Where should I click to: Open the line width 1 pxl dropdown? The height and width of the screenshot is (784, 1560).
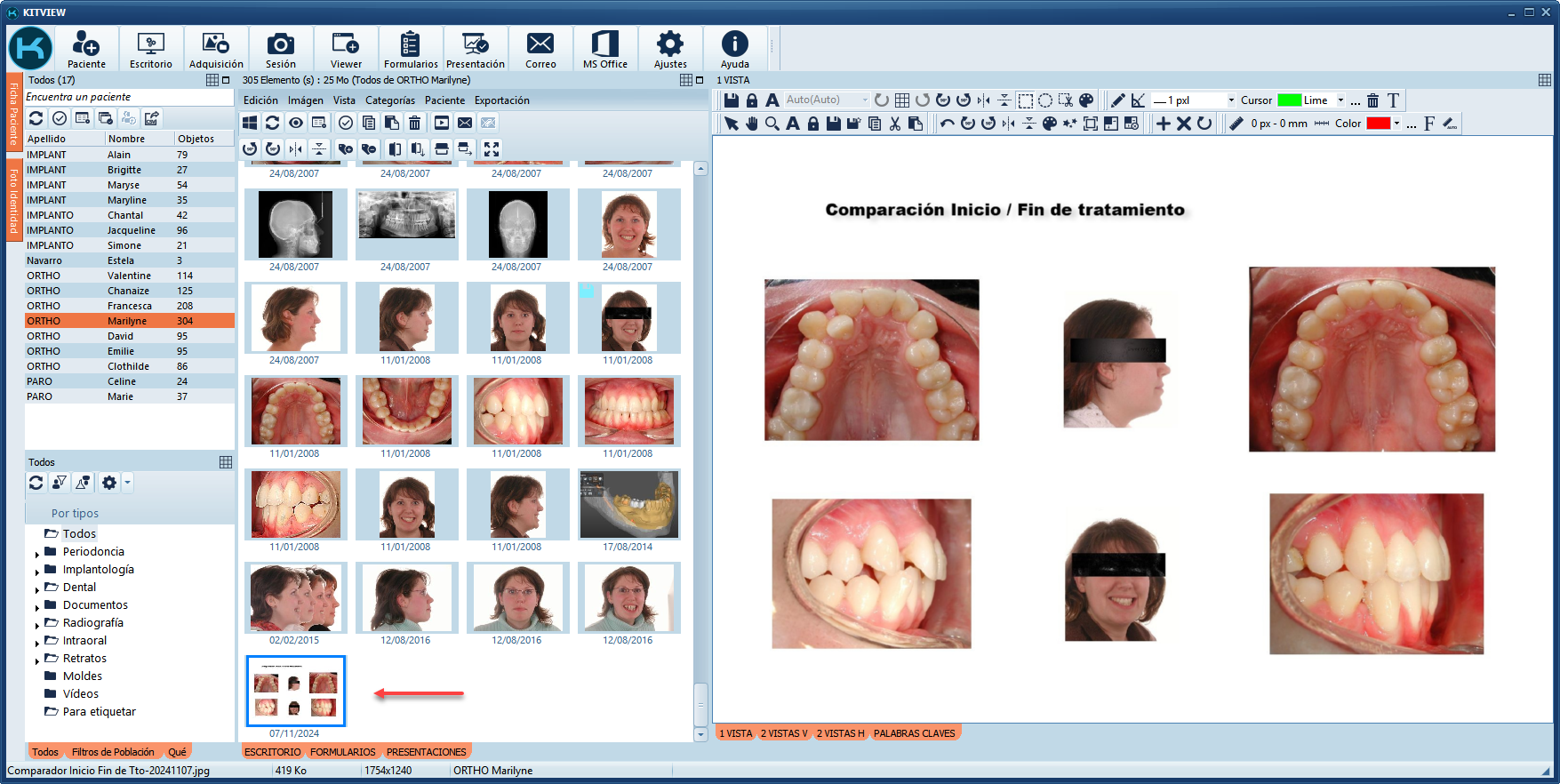coord(1231,100)
